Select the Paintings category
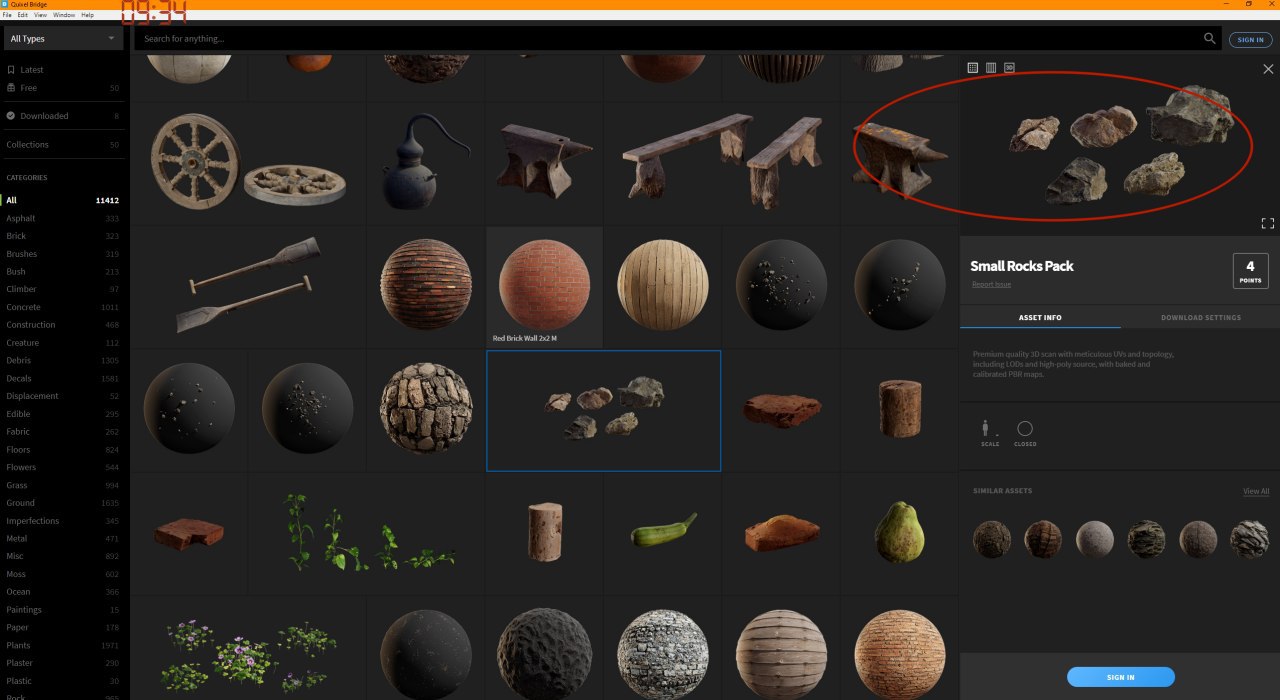The height and width of the screenshot is (700, 1280). point(63,610)
